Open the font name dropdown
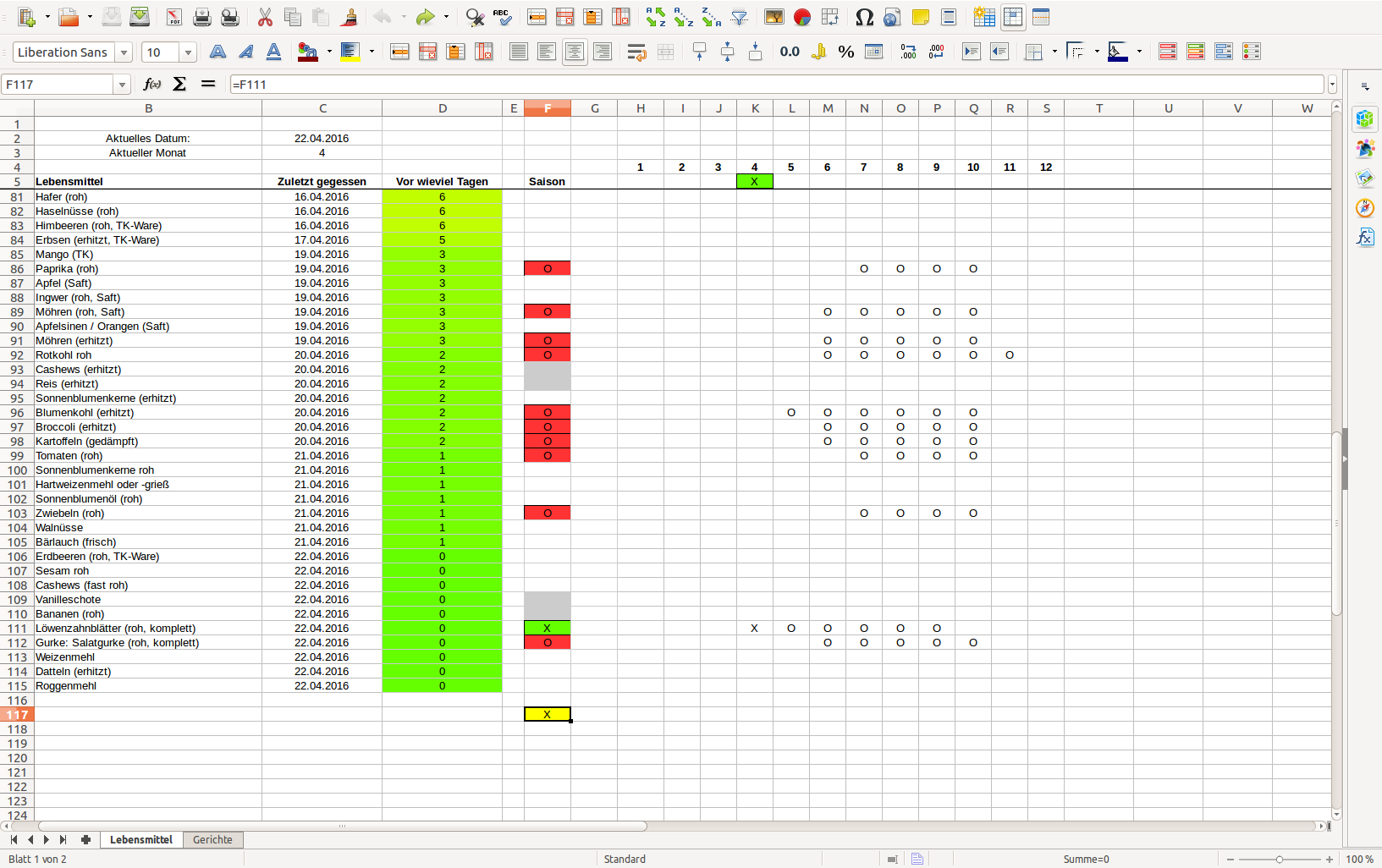Screen dimensions: 1382x868 pyautogui.click(x=124, y=52)
